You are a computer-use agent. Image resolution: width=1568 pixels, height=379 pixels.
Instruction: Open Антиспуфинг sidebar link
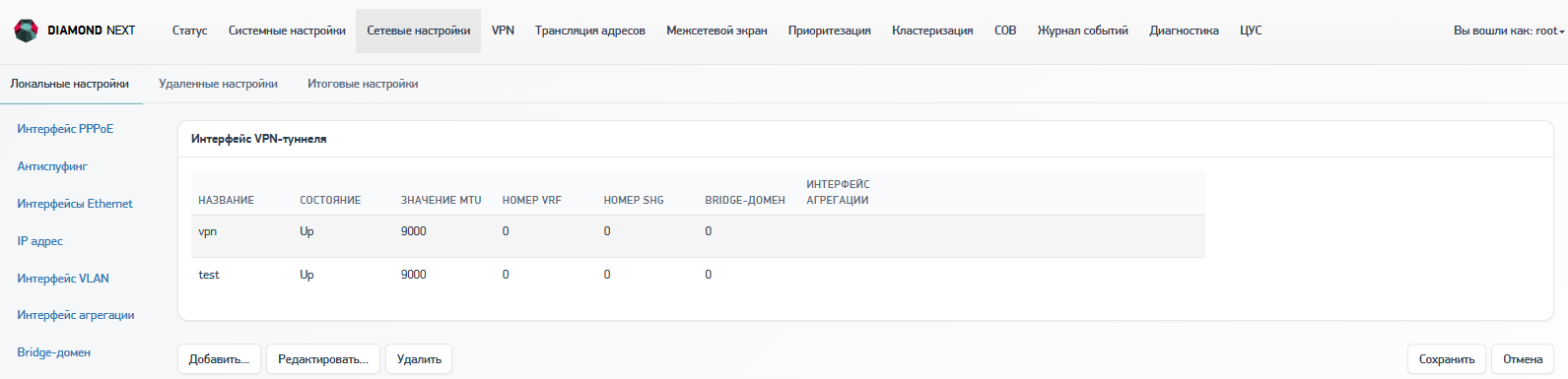pyautogui.click(x=52, y=166)
